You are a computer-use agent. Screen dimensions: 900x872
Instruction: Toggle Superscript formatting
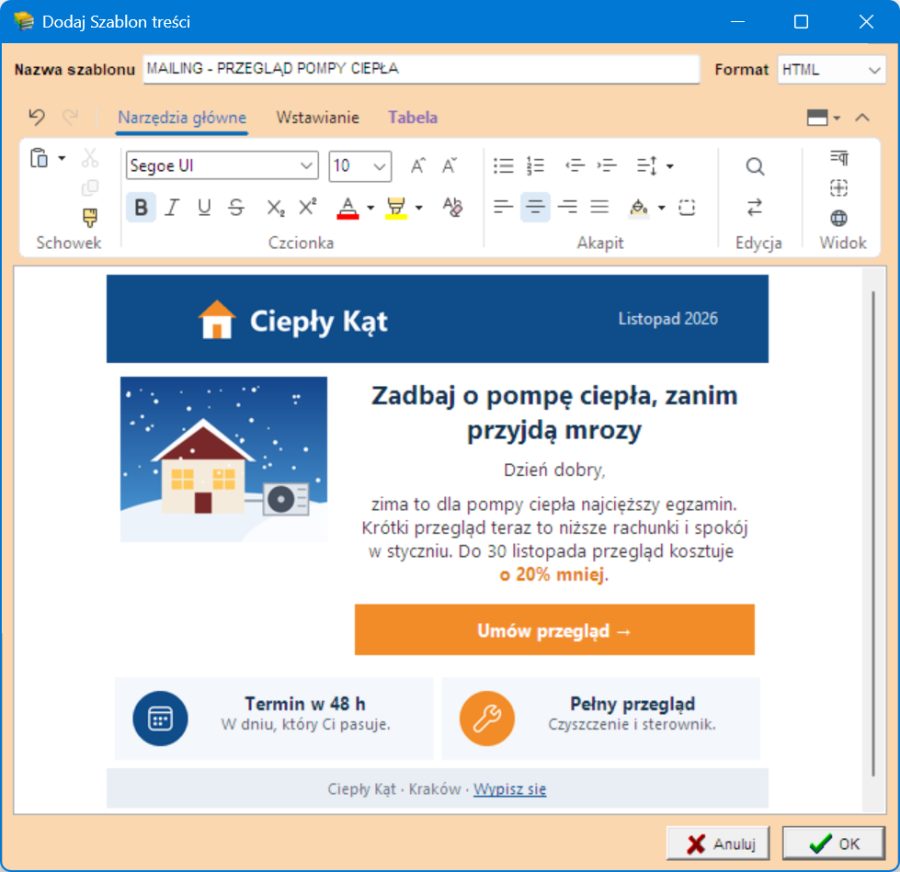[x=308, y=207]
